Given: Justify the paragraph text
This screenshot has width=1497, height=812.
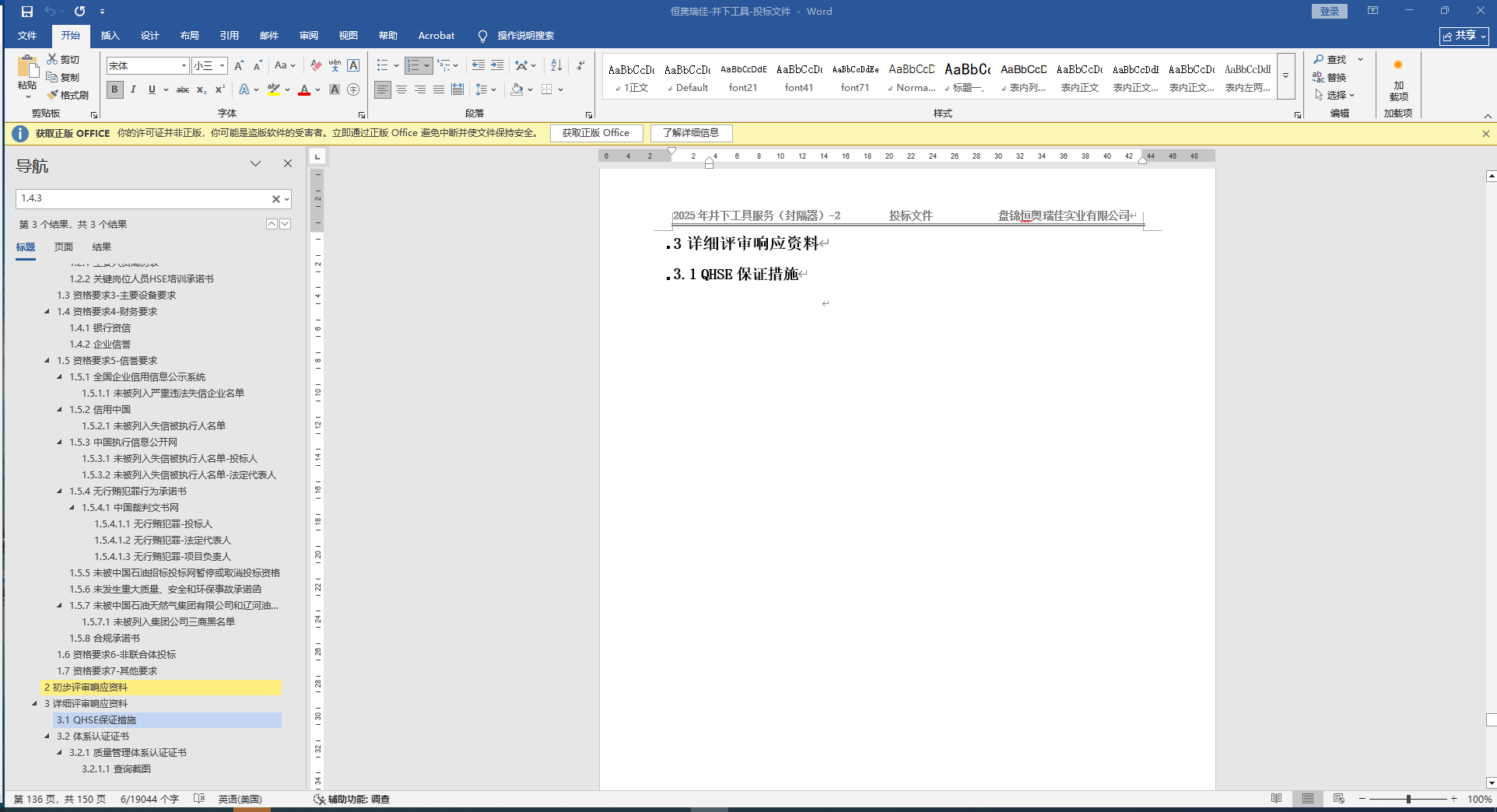Looking at the screenshot, I should click(x=439, y=89).
